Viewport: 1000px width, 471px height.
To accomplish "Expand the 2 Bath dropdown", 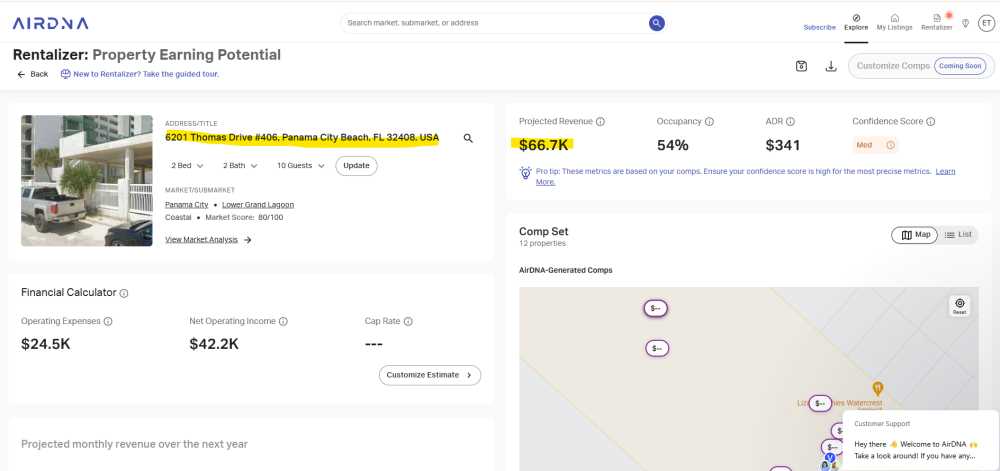I will (239, 165).
